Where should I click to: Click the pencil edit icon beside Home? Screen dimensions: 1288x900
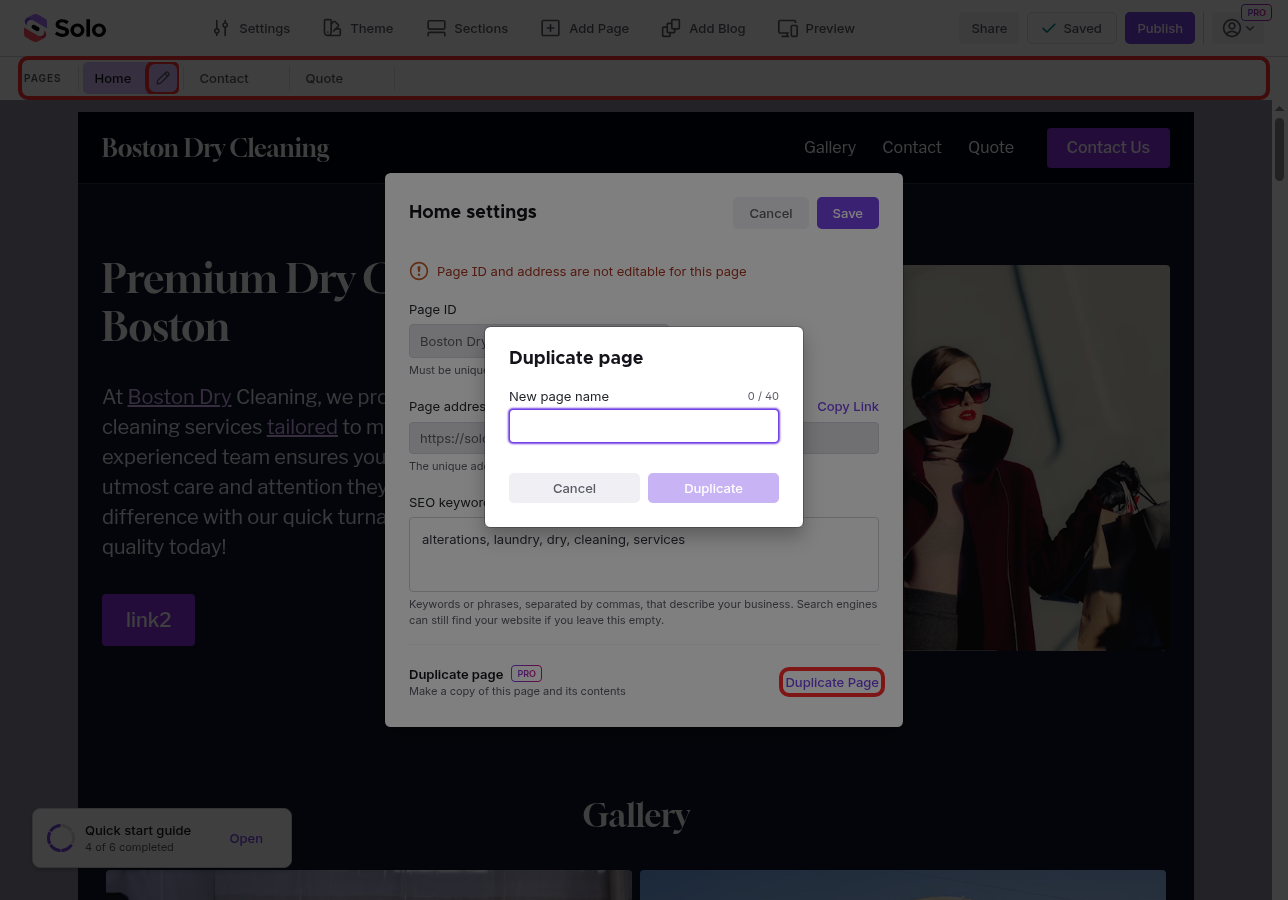coord(163,78)
